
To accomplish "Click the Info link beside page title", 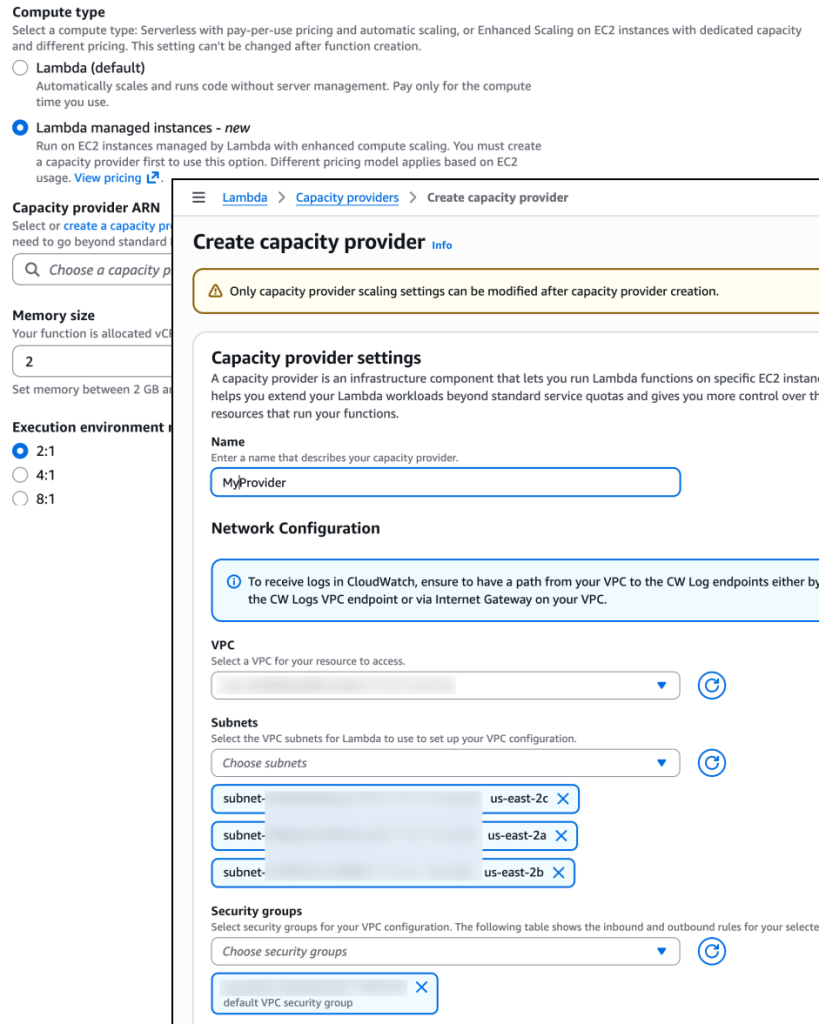I will [441, 245].
